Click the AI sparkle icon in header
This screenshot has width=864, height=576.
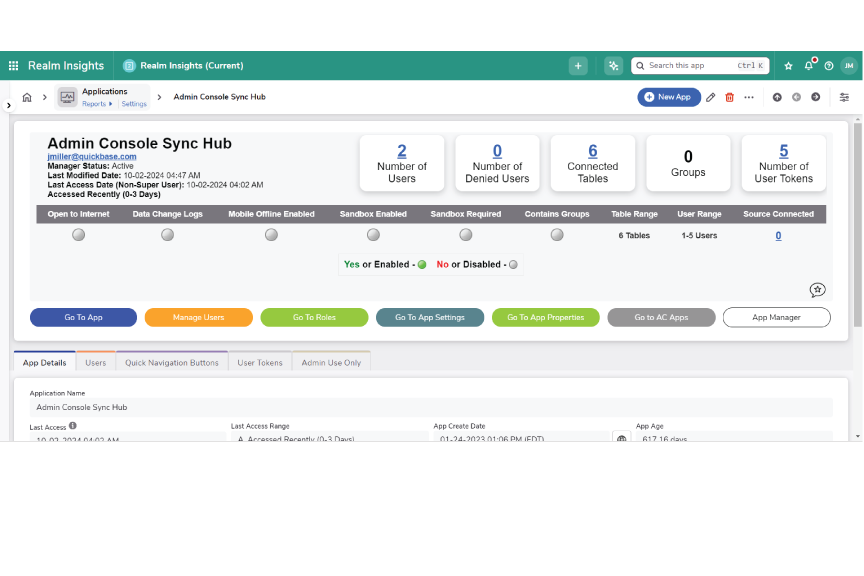614,66
